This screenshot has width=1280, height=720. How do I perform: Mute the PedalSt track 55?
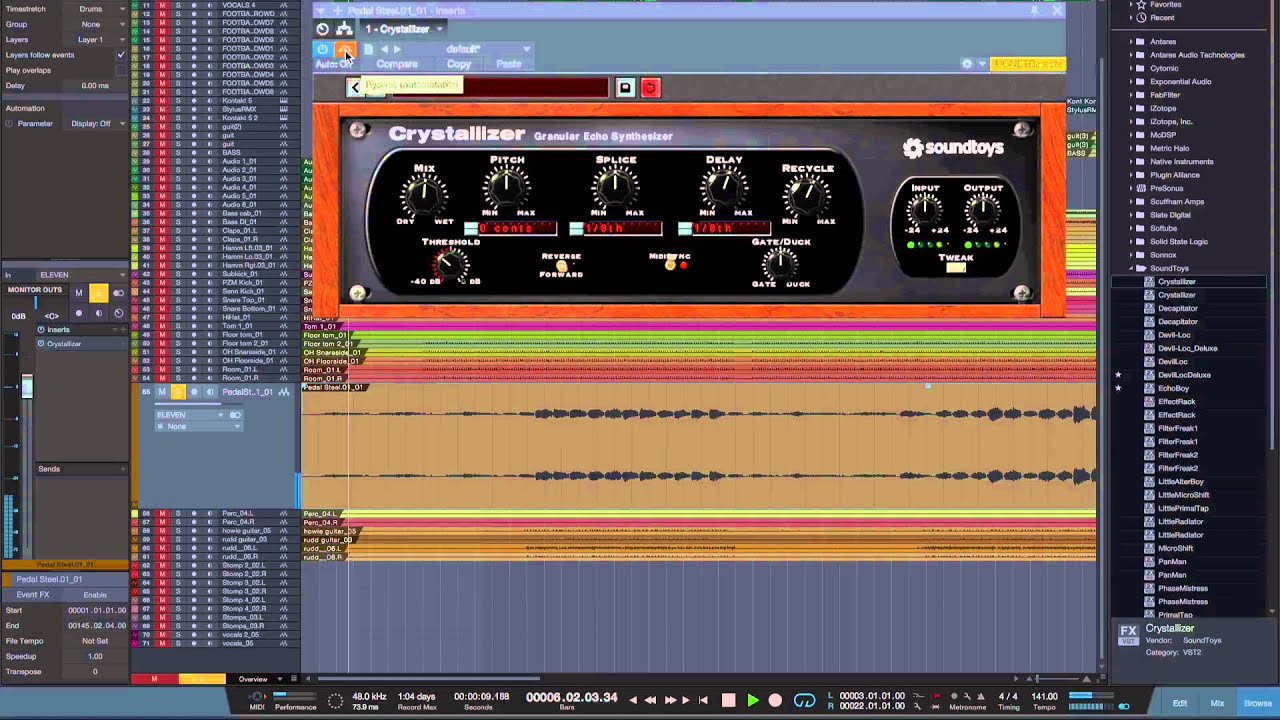point(162,392)
